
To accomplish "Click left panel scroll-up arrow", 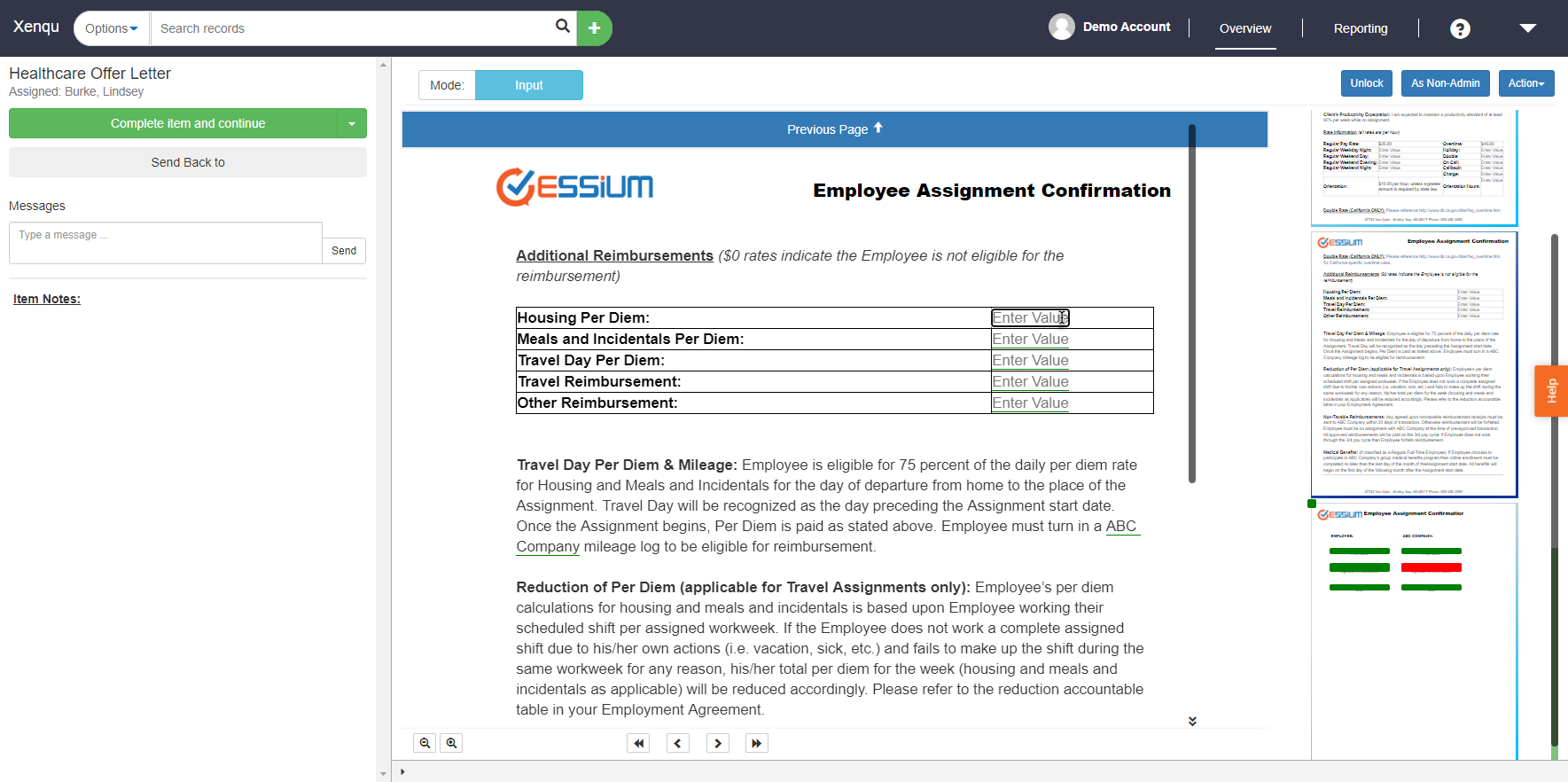I will click(x=383, y=65).
